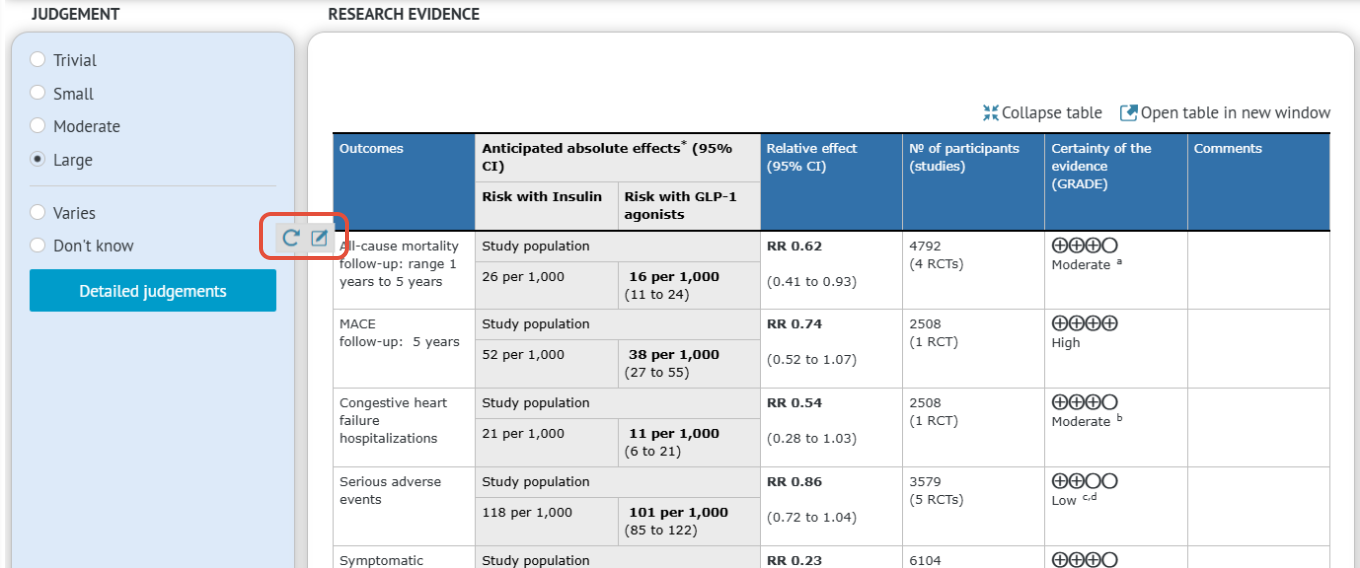Collapse the evidence table via text link
The height and width of the screenshot is (568, 1360).
(1052, 113)
